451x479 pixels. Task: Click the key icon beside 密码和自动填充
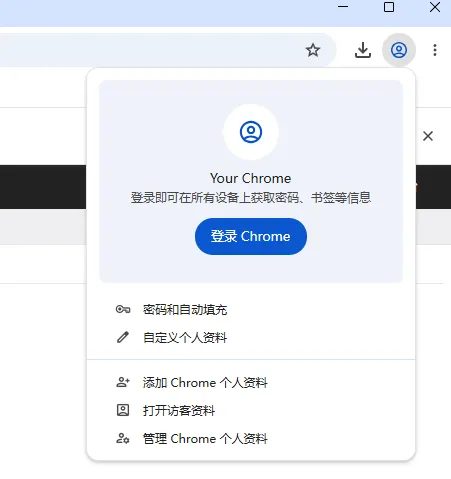tap(123, 310)
